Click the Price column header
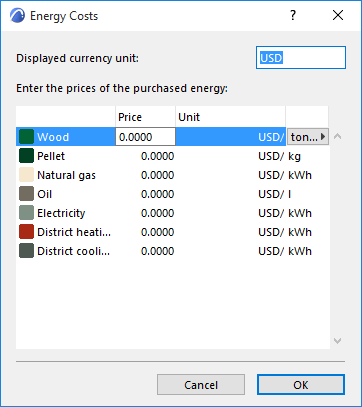 tap(145, 117)
